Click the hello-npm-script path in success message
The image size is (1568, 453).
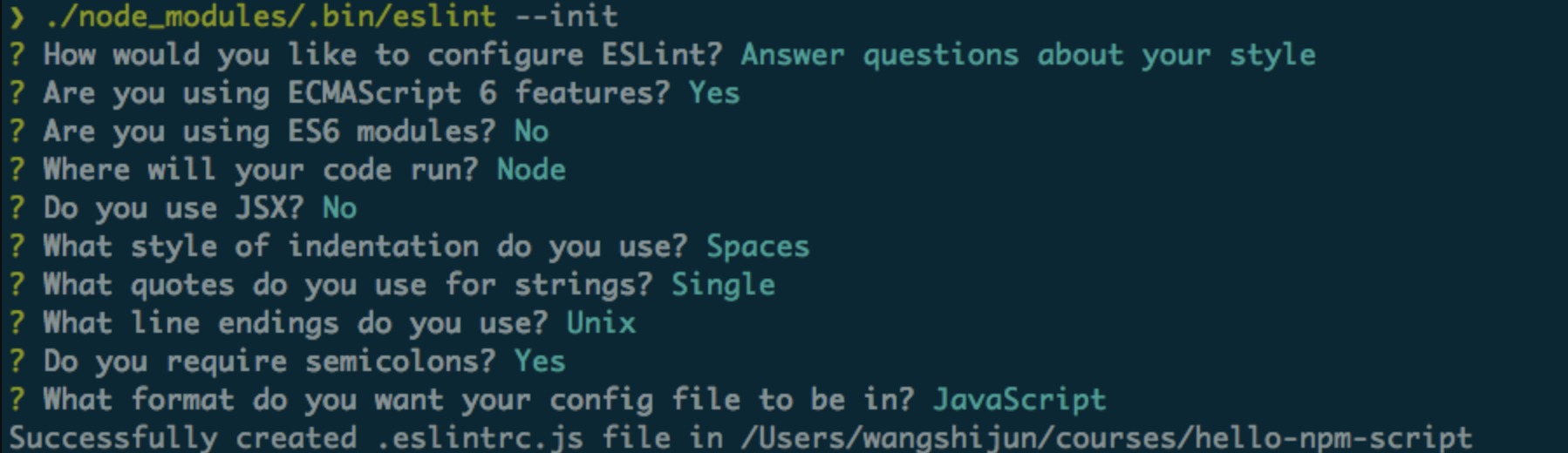1333,437
